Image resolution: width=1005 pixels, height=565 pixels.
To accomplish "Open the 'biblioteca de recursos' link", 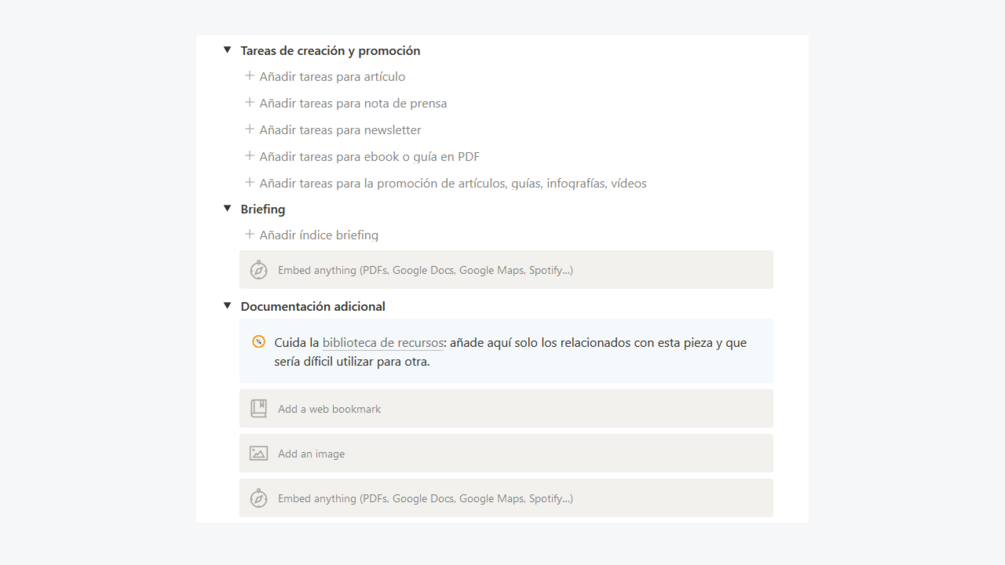I will pyautogui.click(x=382, y=343).
